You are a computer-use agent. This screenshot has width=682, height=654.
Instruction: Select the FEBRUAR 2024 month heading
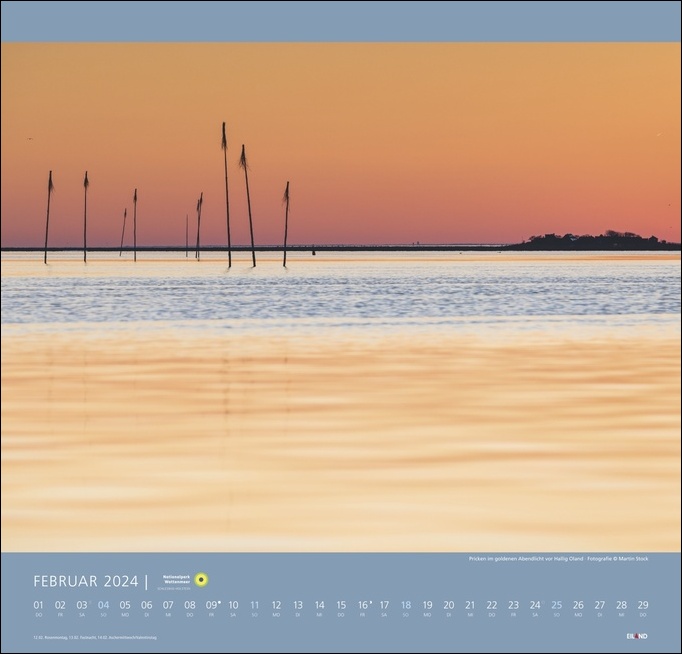pos(85,581)
